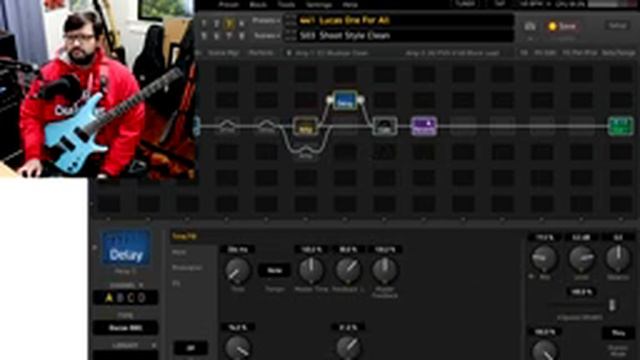This screenshot has height=360, width=640.
Task: Select the second shunt before the Amp block
Action: (266, 127)
